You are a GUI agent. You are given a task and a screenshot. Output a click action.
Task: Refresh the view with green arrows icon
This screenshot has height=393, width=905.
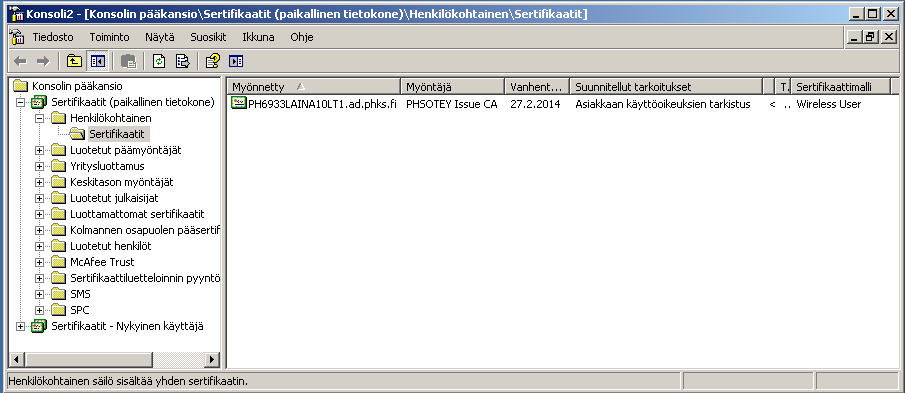[x=159, y=61]
